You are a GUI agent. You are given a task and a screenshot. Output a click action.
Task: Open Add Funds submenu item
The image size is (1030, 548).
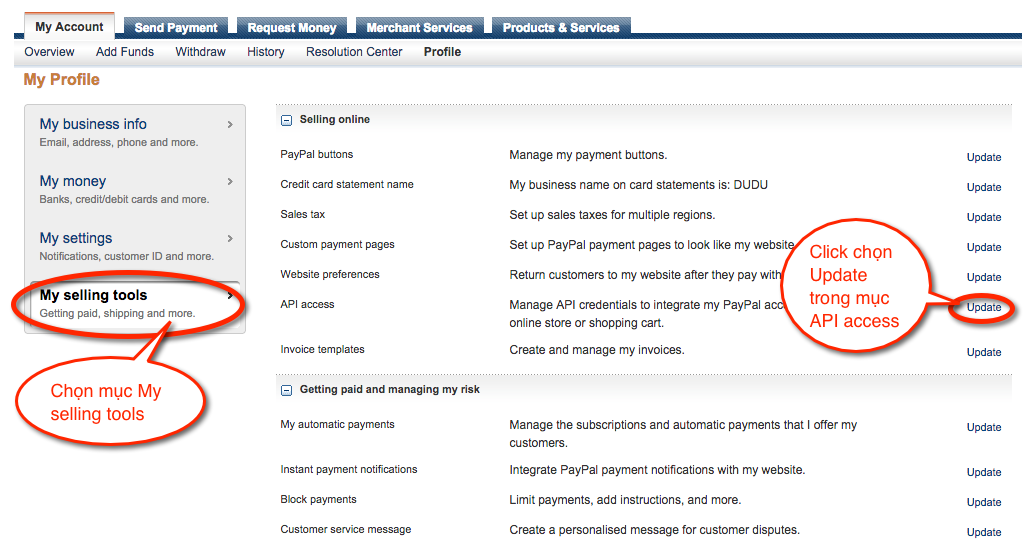coord(125,52)
